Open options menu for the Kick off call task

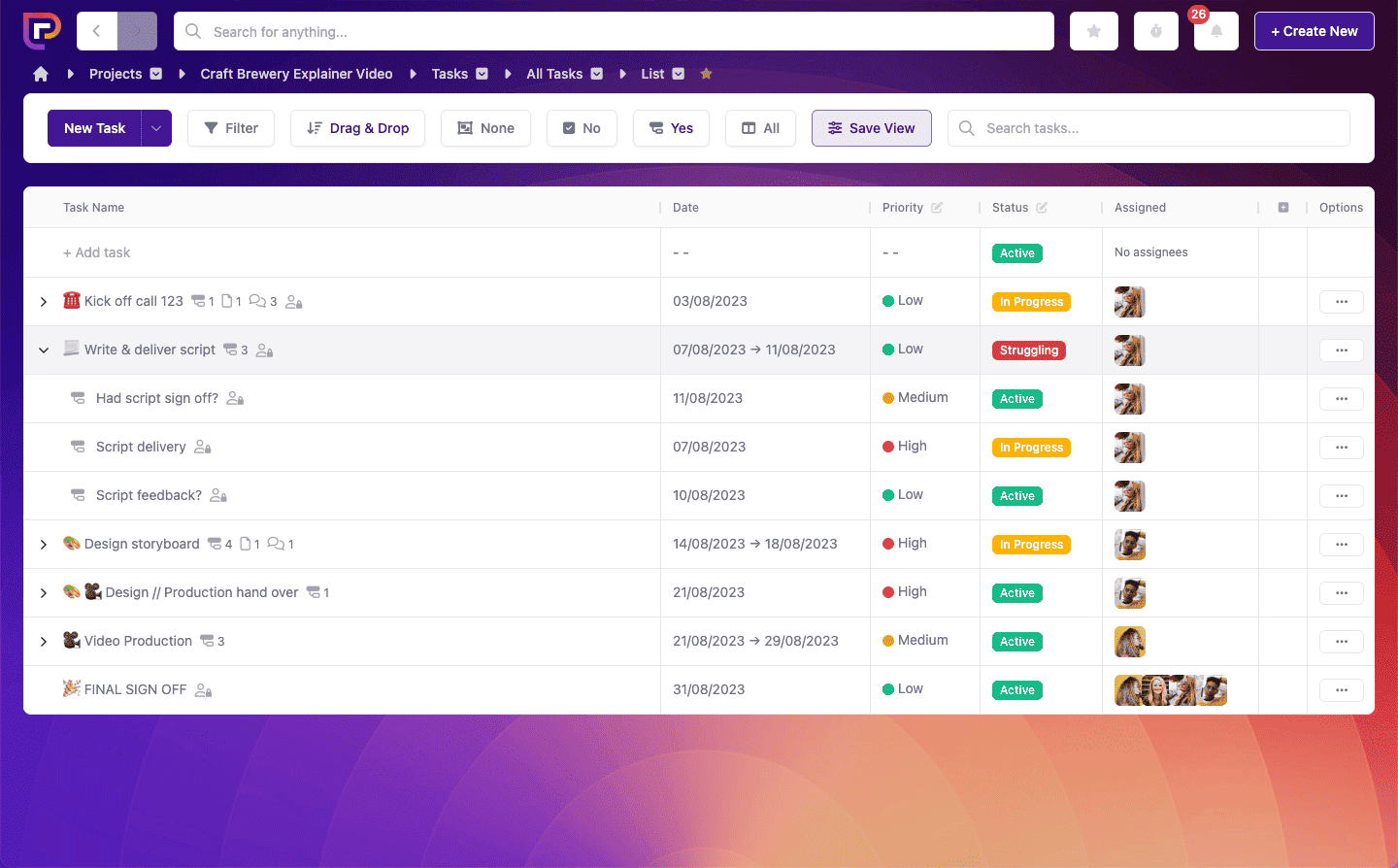[1341, 301]
